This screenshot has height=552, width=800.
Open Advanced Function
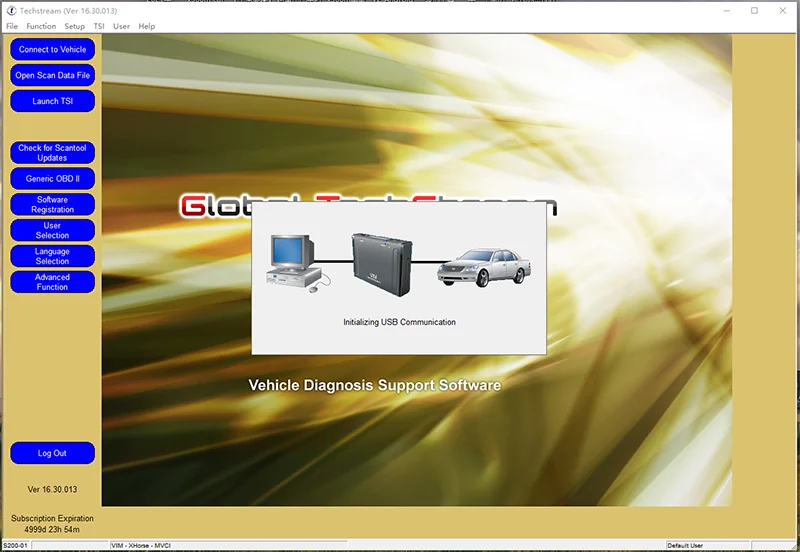[53, 282]
